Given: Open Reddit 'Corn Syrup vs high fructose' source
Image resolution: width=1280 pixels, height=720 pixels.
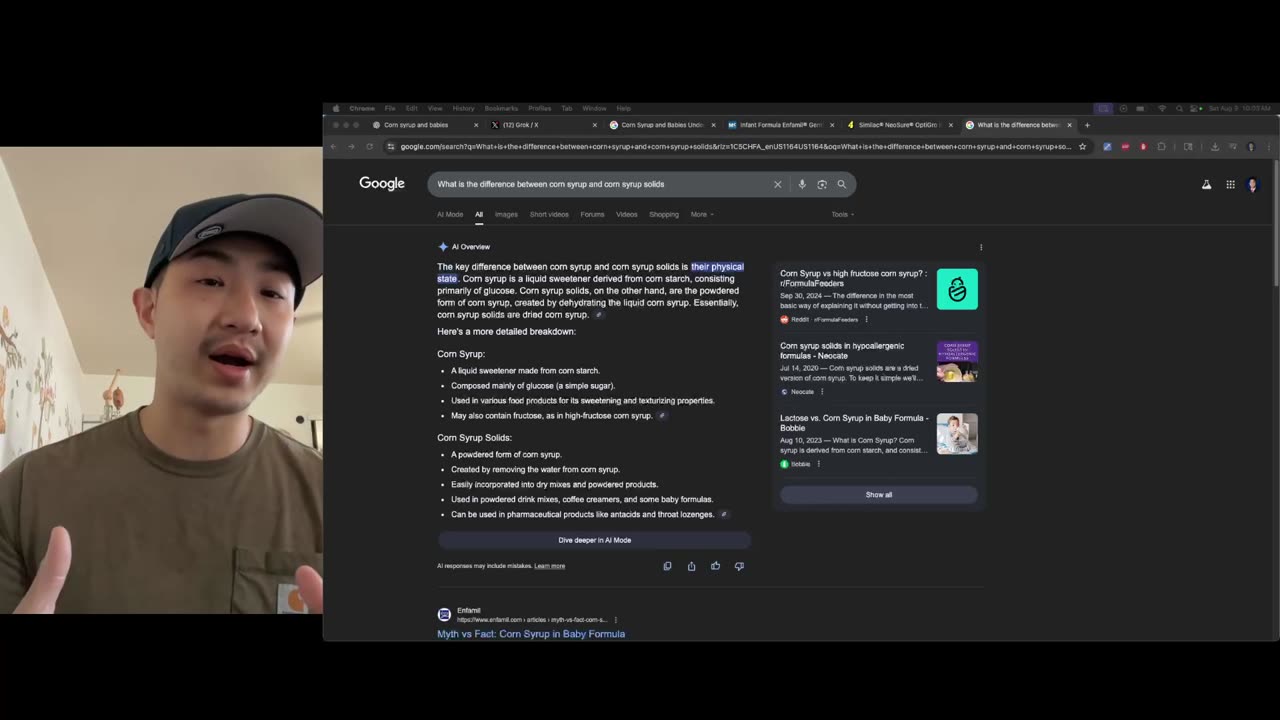Looking at the screenshot, I should point(853,278).
